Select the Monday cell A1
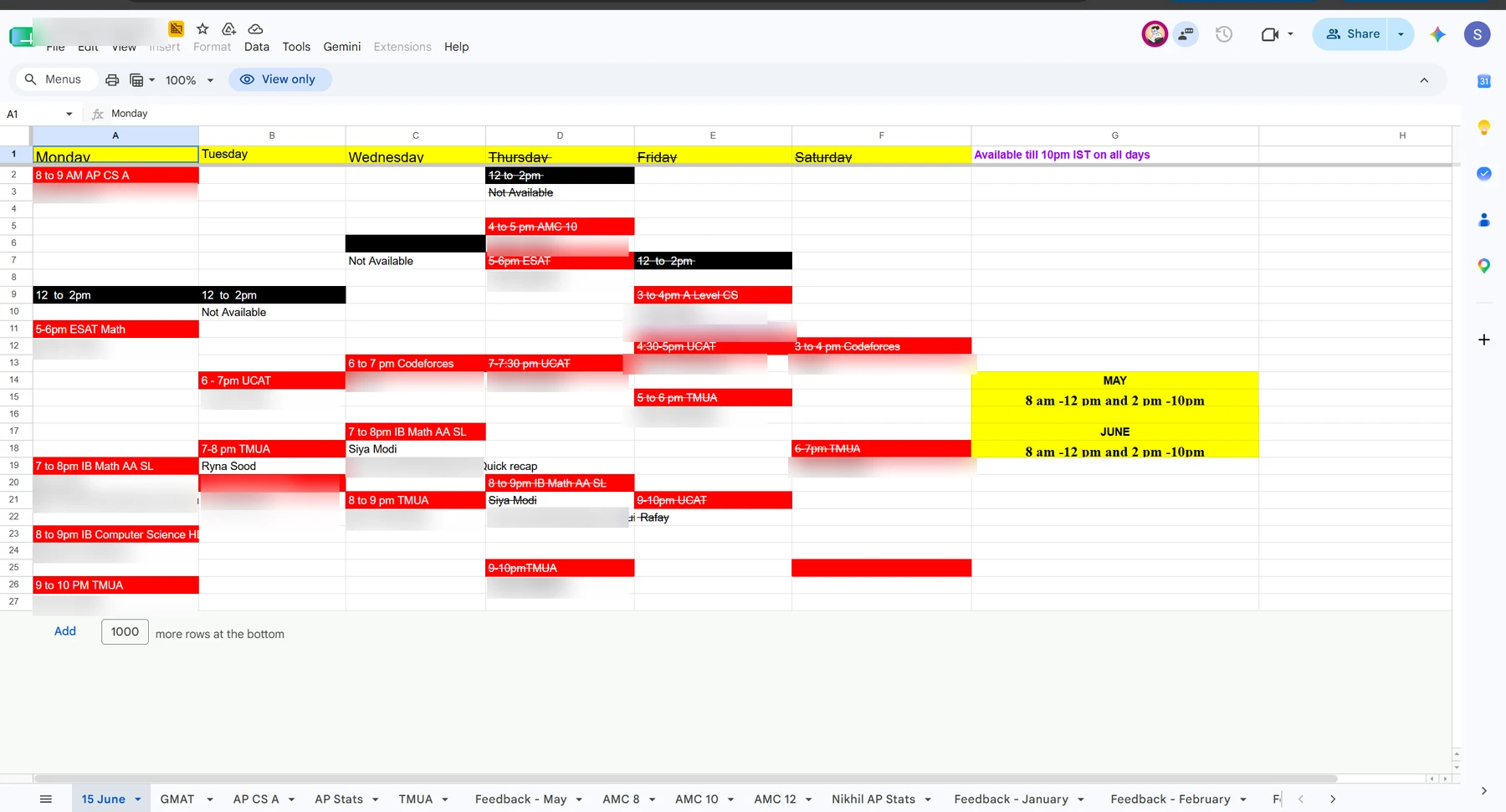 tap(115, 155)
